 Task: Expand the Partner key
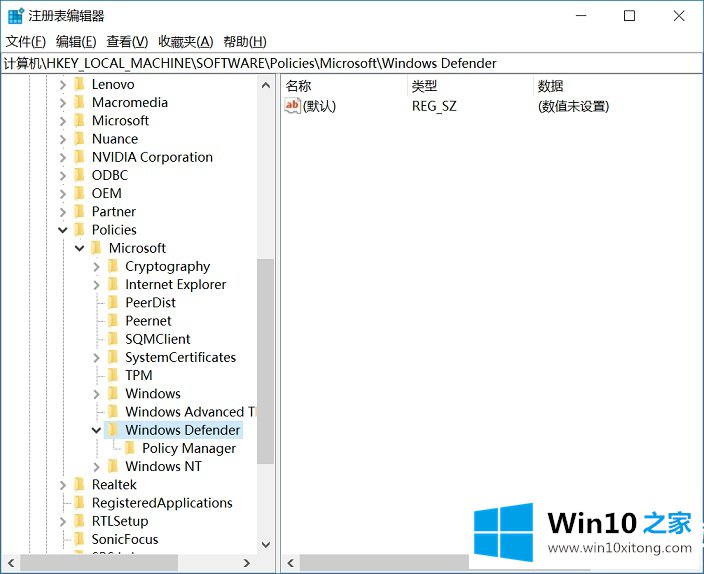tap(63, 212)
